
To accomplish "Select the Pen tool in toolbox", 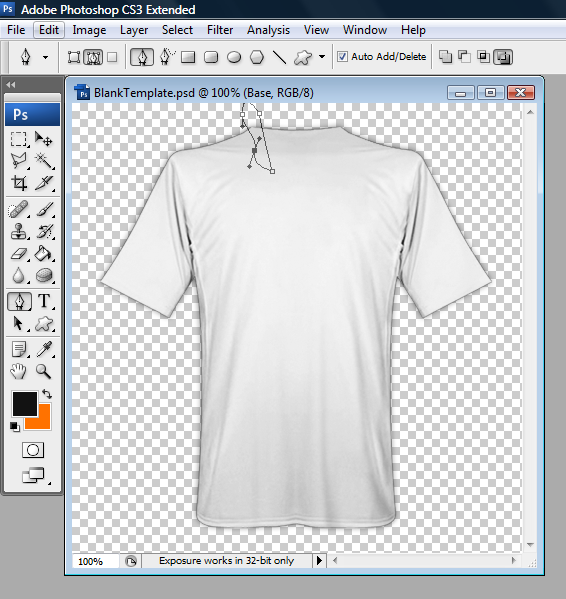I will (19, 301).
